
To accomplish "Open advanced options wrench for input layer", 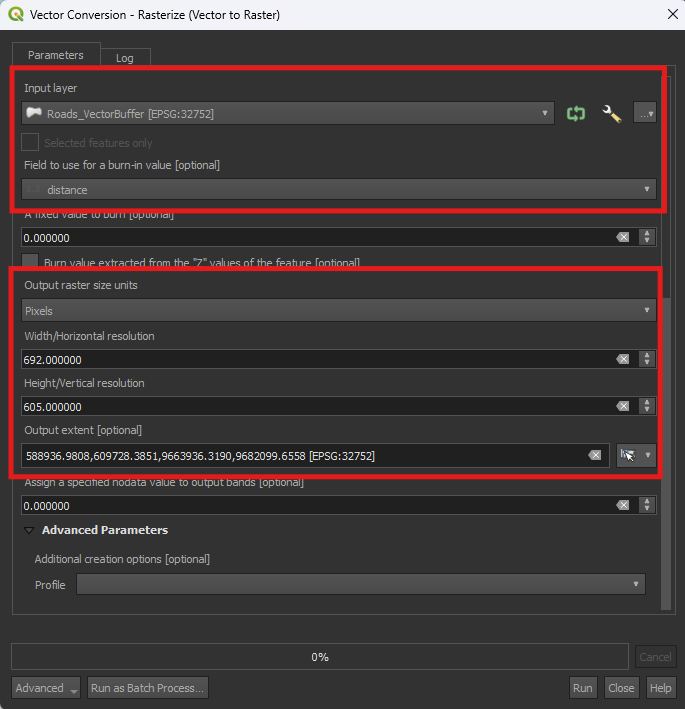I will point(611,114).
